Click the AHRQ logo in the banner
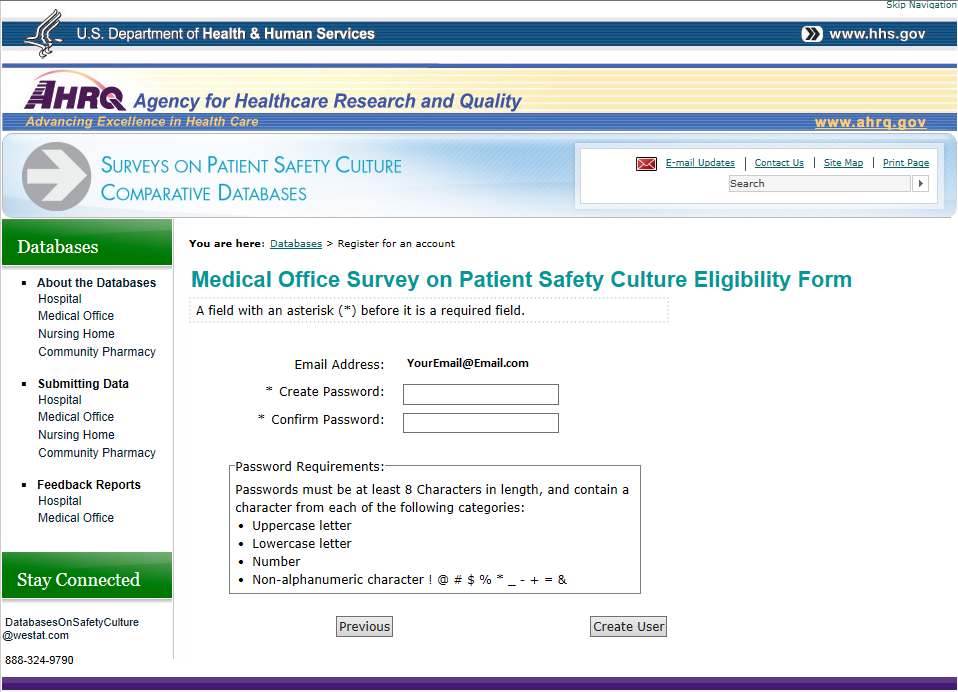The image size is (958, 692). point(75,95)
